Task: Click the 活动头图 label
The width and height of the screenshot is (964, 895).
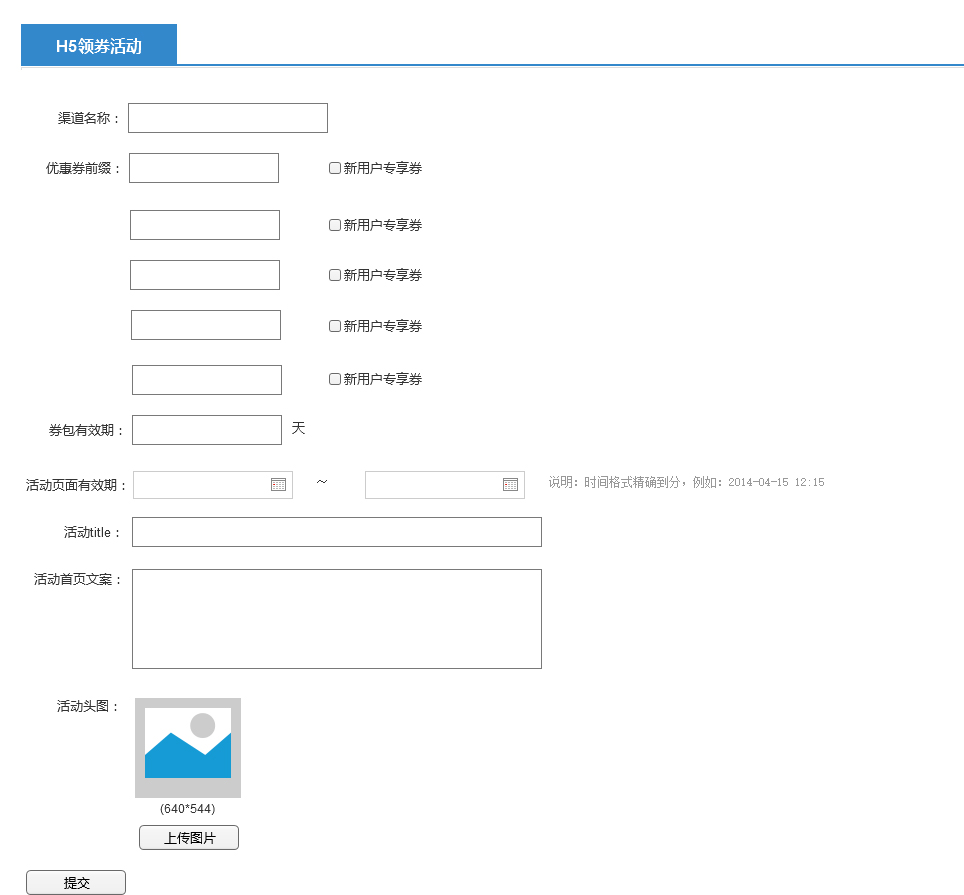Action: coord(88,706)
